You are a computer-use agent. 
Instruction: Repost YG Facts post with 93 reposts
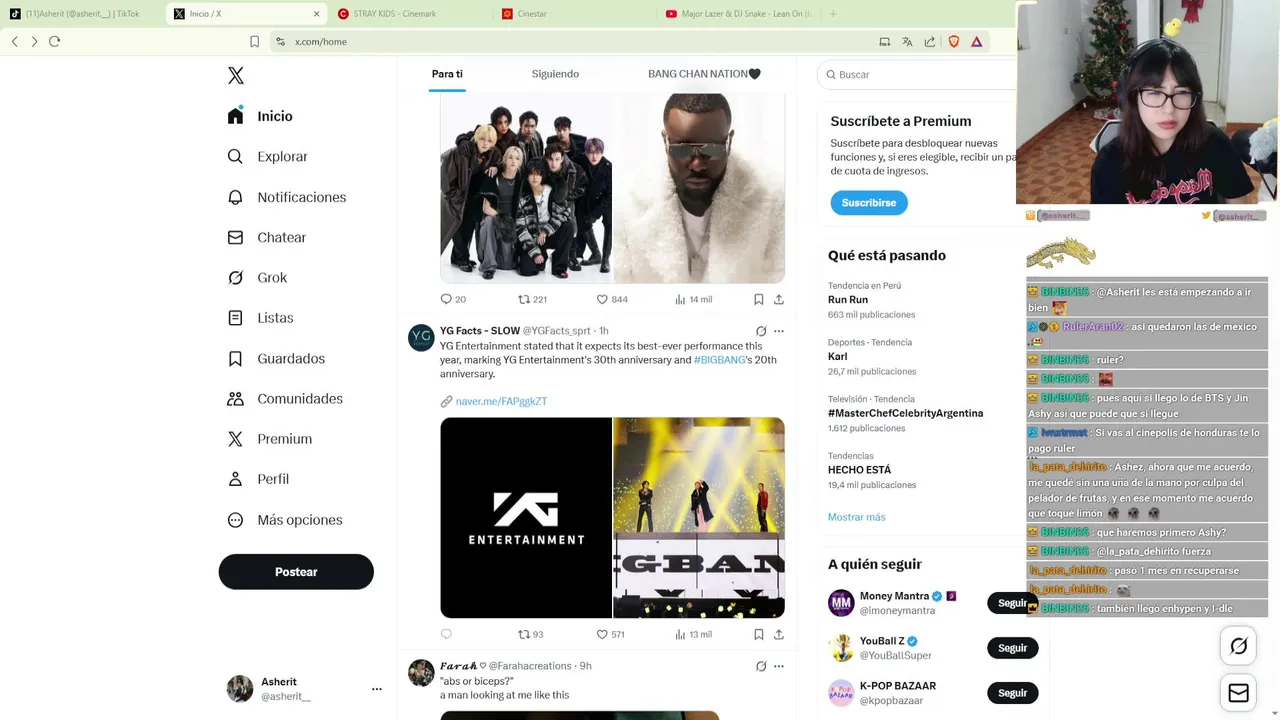[530, 634]
